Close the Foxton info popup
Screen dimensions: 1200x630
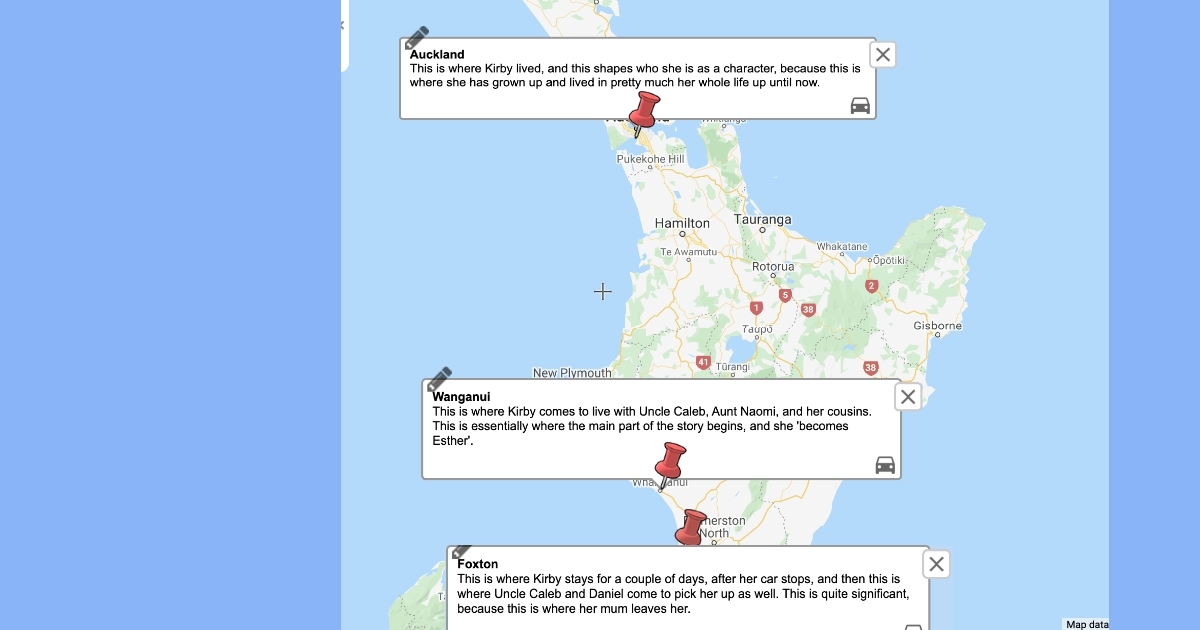click(x=936, y=564)
